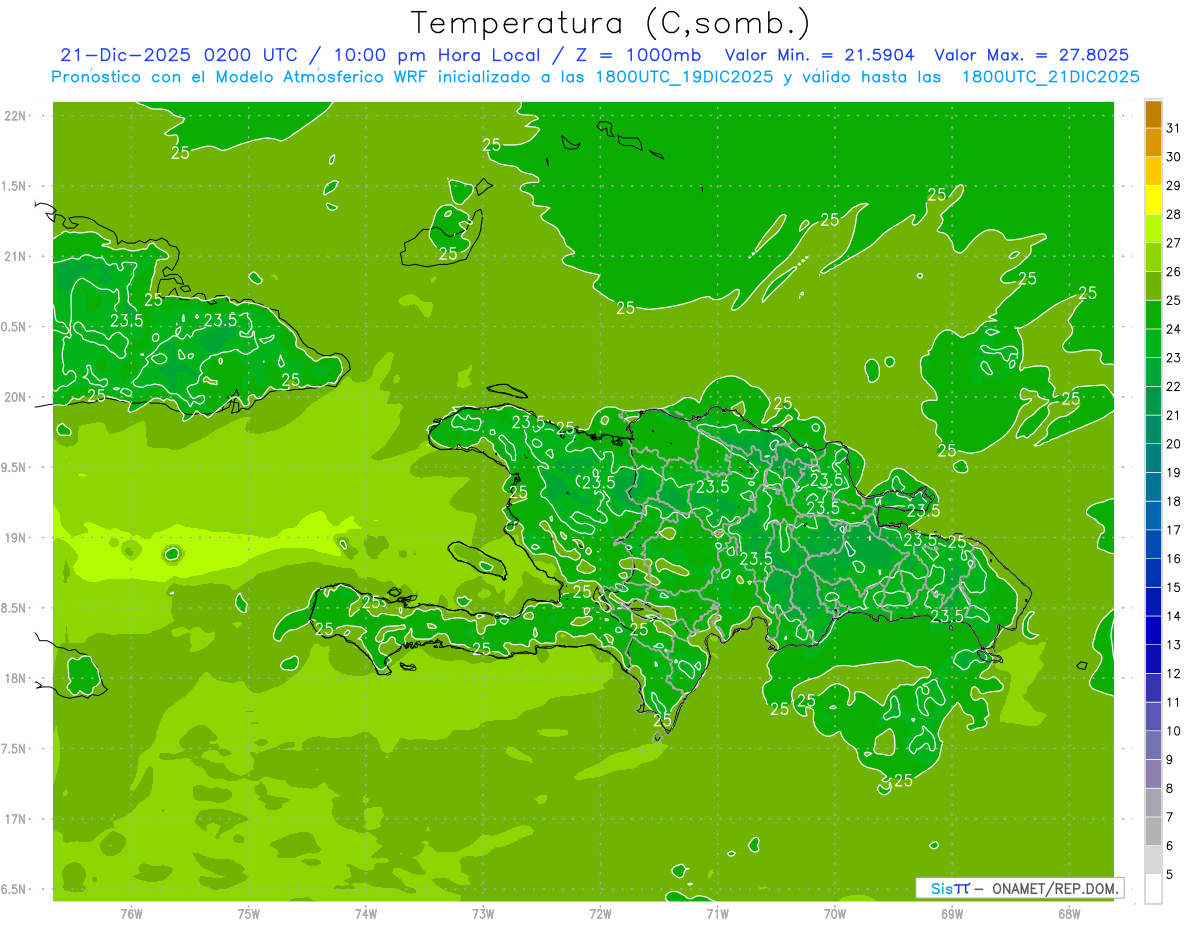Click the '76W' longitude axis label
The image size is (1200, 927).
[131, 913]
